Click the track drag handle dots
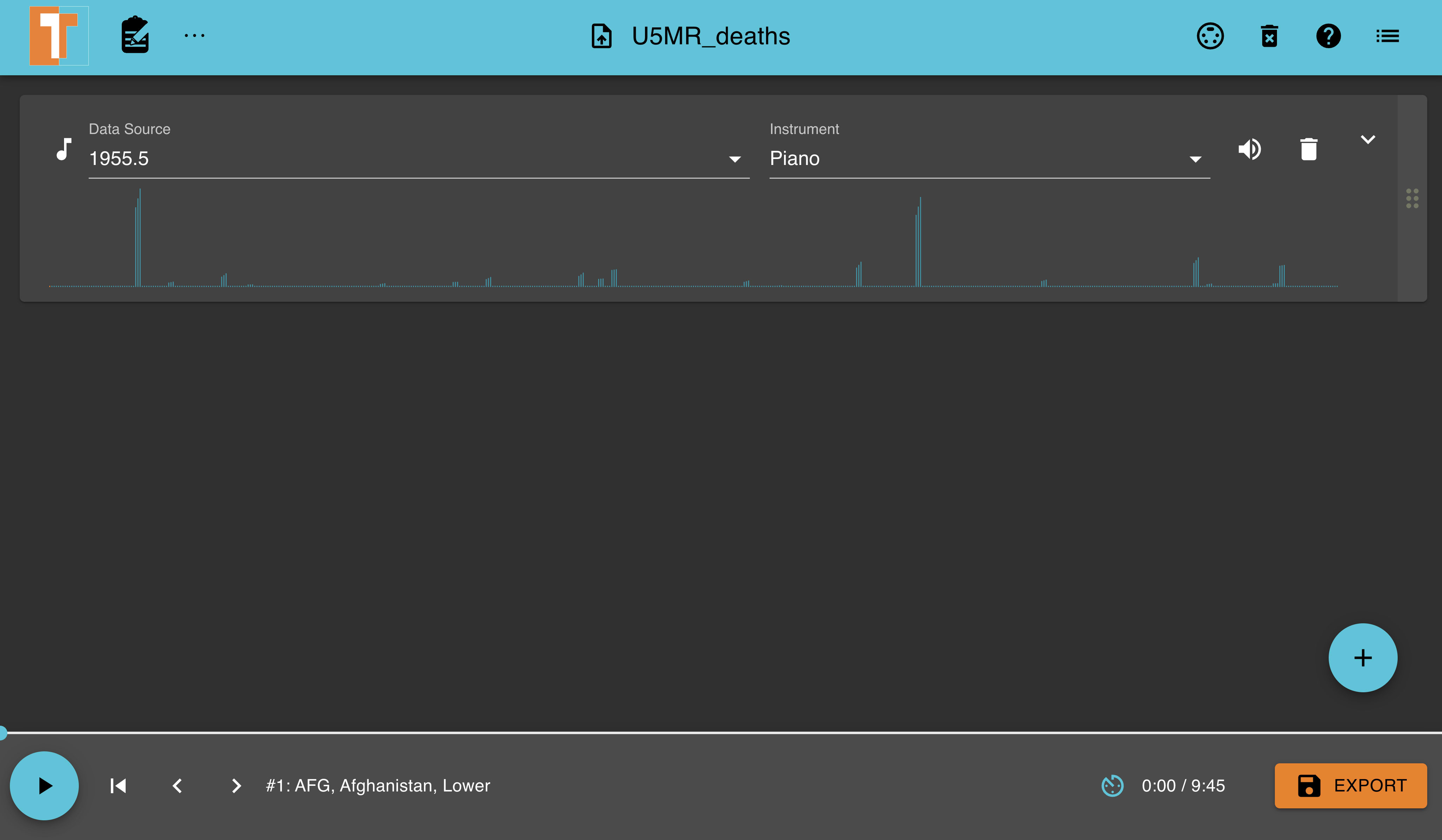The image size is (1442, 840). click(1412, 198)
